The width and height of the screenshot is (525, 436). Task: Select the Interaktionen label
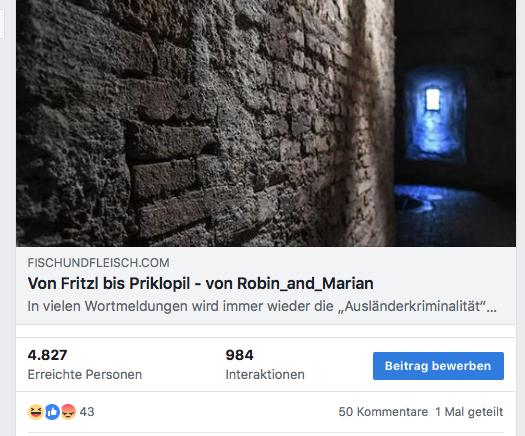pyautogui.click(x=265, y=374)
